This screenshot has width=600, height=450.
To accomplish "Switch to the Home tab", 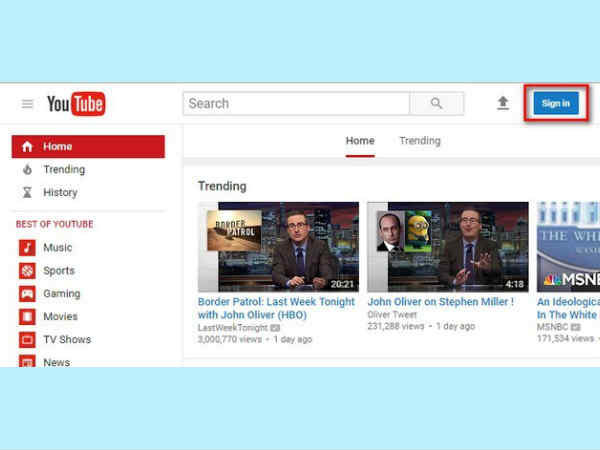I will [360, 141].
